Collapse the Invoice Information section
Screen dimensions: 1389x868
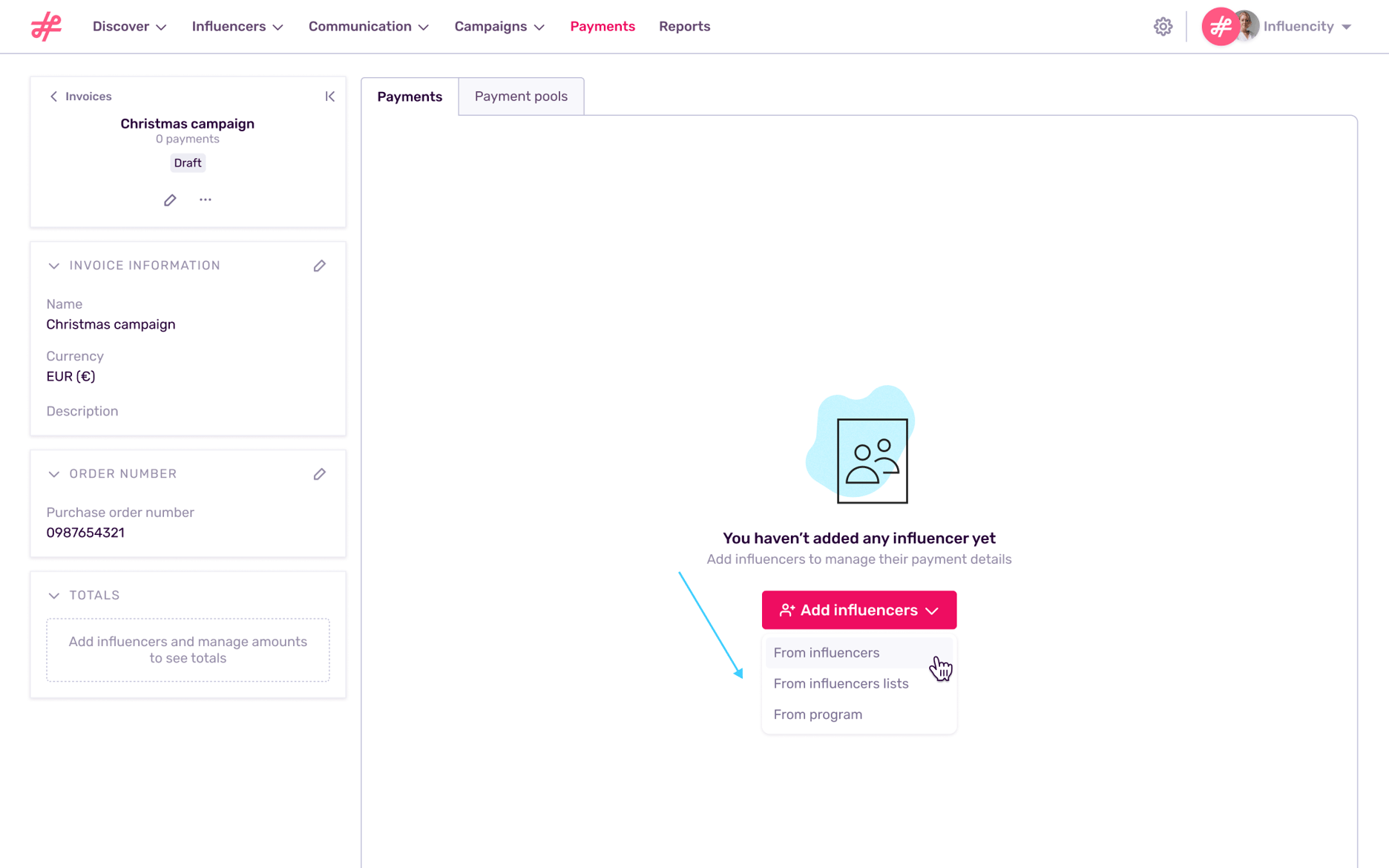[x=53, y=265]
